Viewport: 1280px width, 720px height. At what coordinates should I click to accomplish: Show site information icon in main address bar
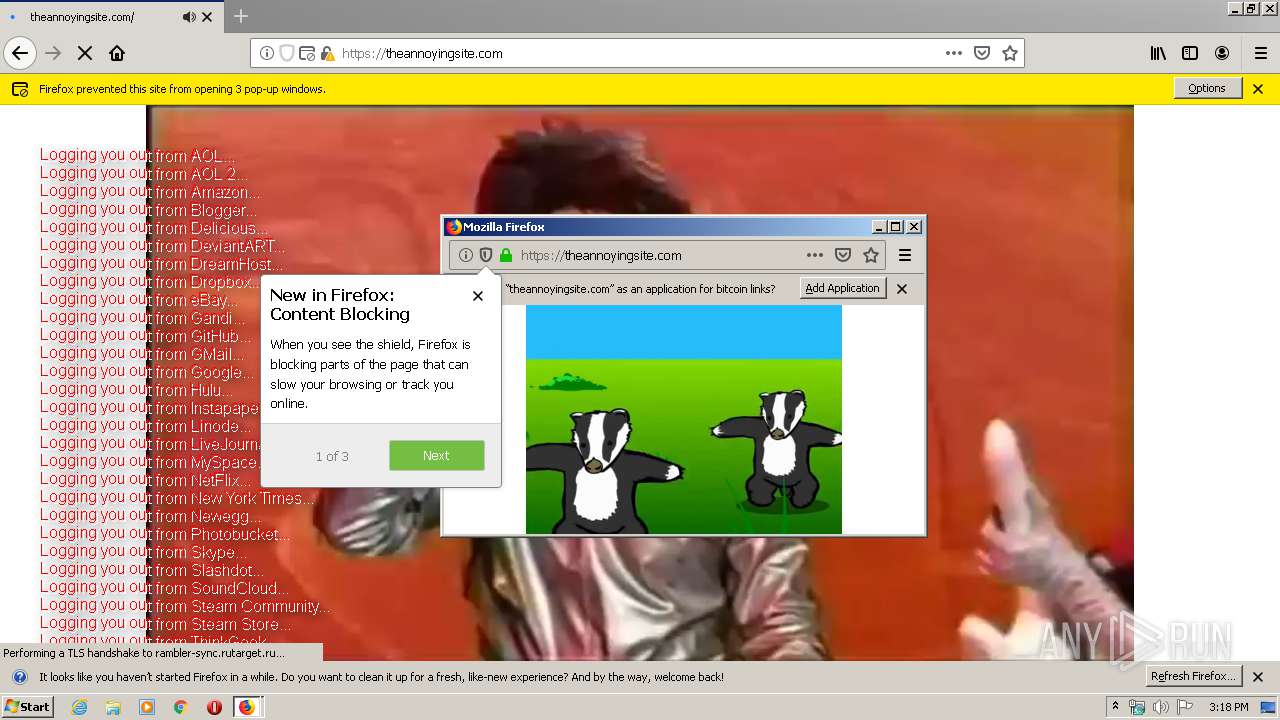coord(267,53)
